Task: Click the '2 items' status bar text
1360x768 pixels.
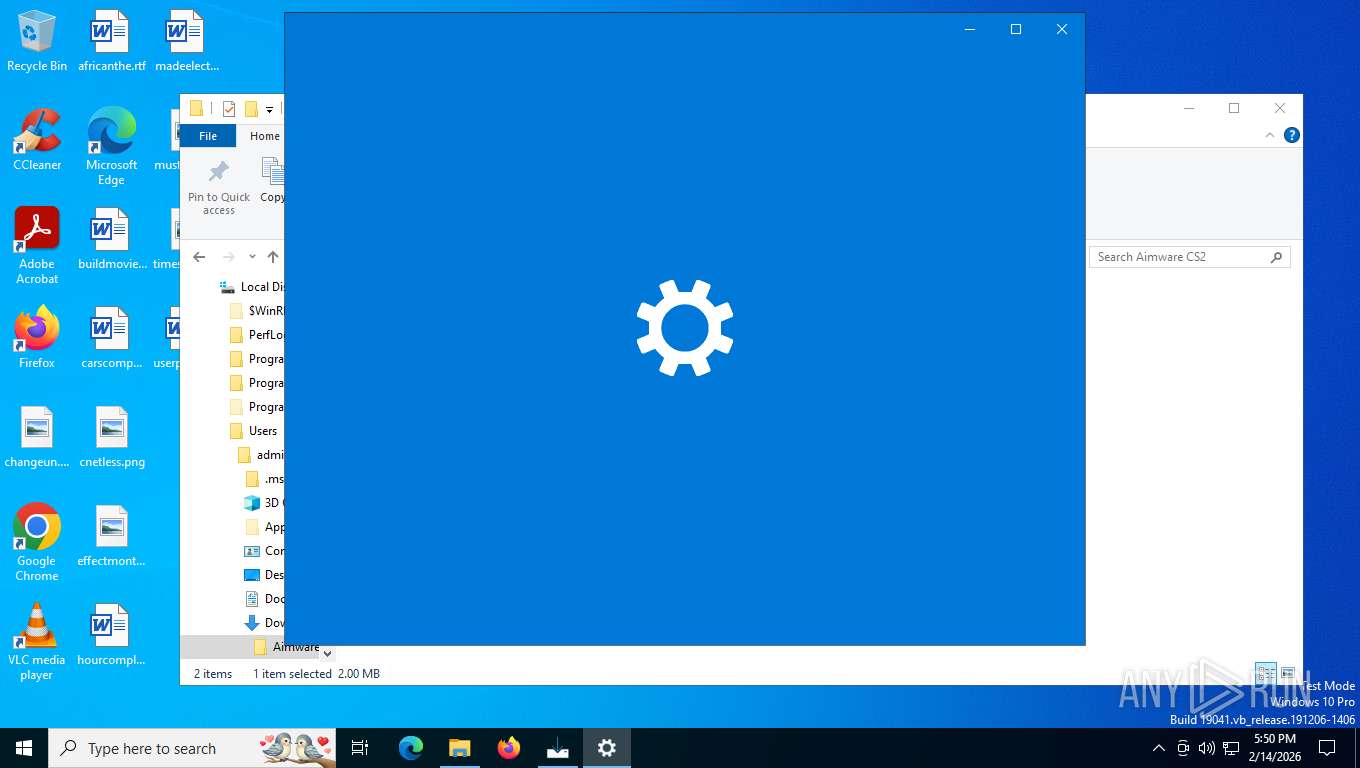Action: pos(213,674)
